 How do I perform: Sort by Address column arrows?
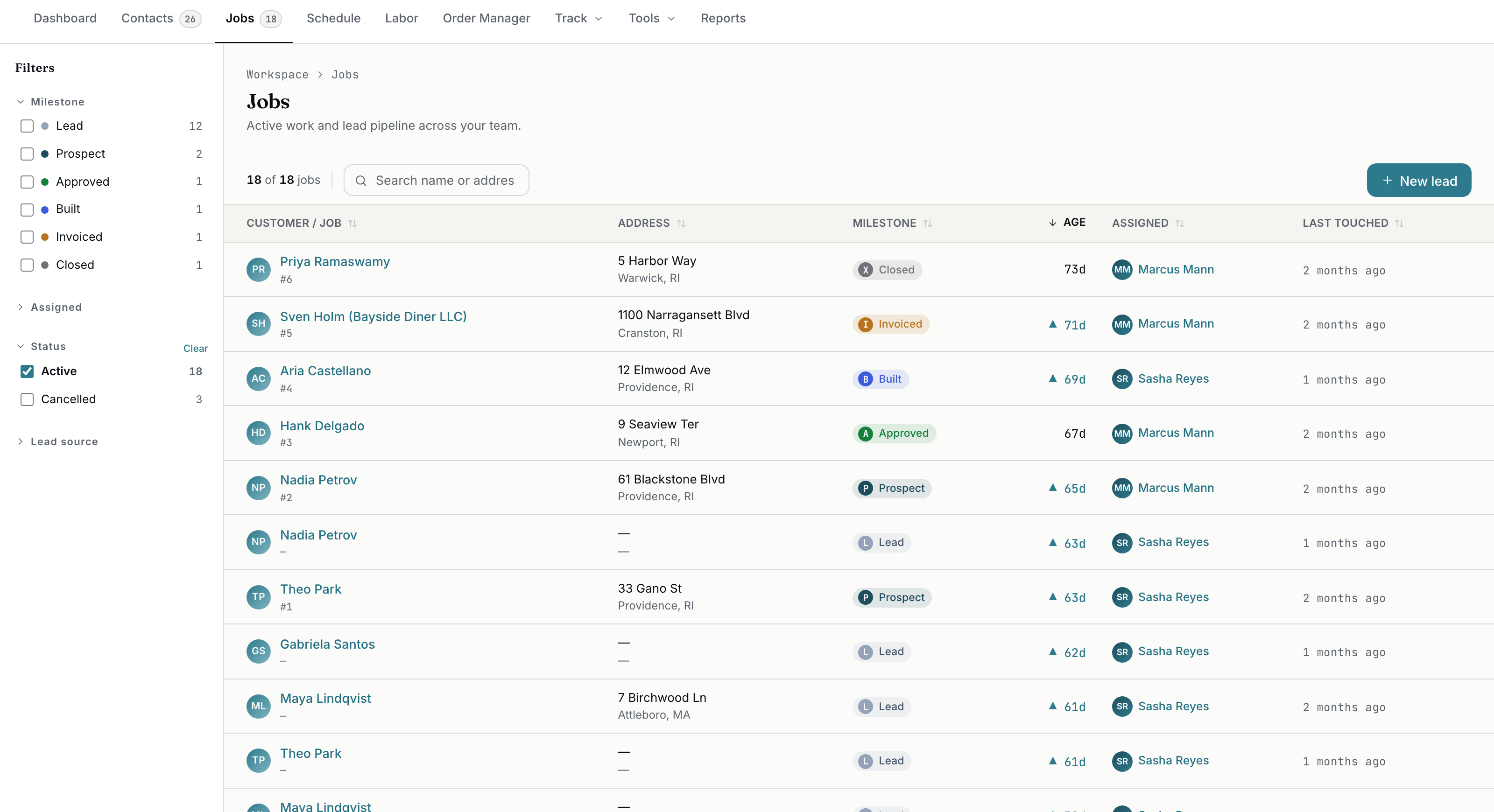coord(682,223)
